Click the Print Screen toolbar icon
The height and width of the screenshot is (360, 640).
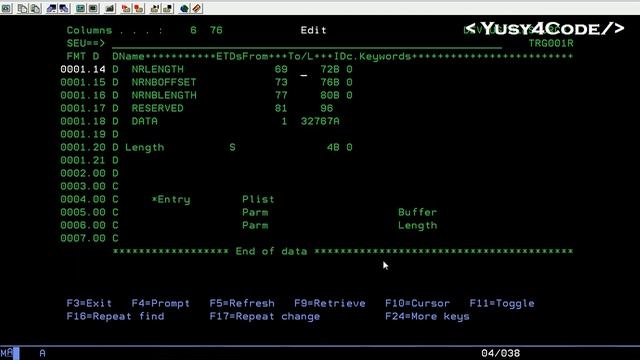coord(7,8)
